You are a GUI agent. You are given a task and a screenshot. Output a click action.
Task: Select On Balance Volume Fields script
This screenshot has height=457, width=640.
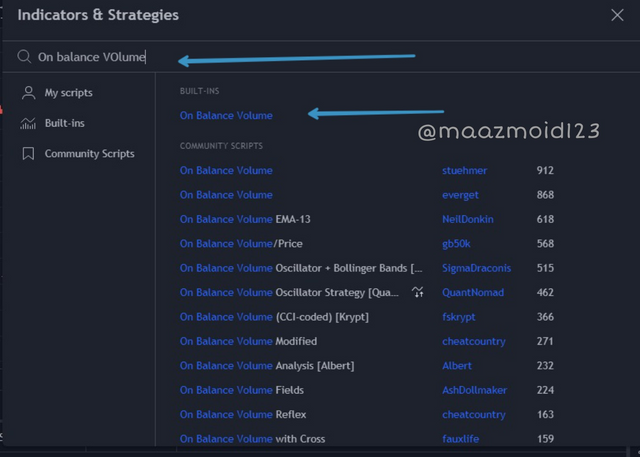242,391
